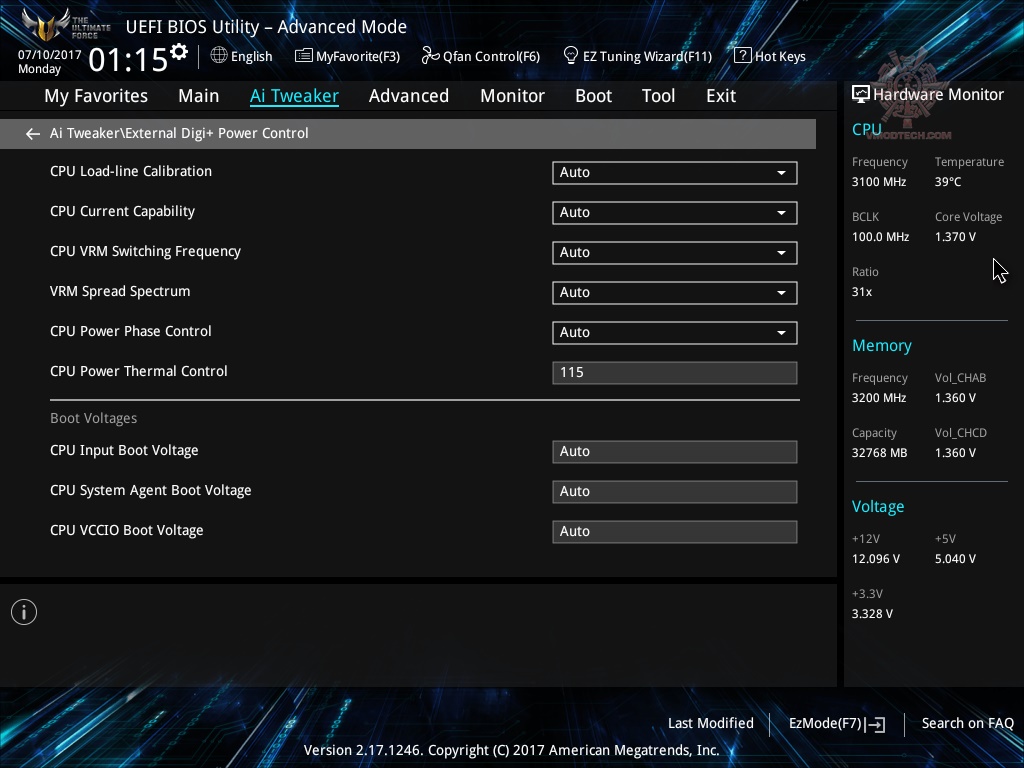Open the Boot tab
Screen dimensions: 1024x768
pyautogui.click(x=594, y=96)
